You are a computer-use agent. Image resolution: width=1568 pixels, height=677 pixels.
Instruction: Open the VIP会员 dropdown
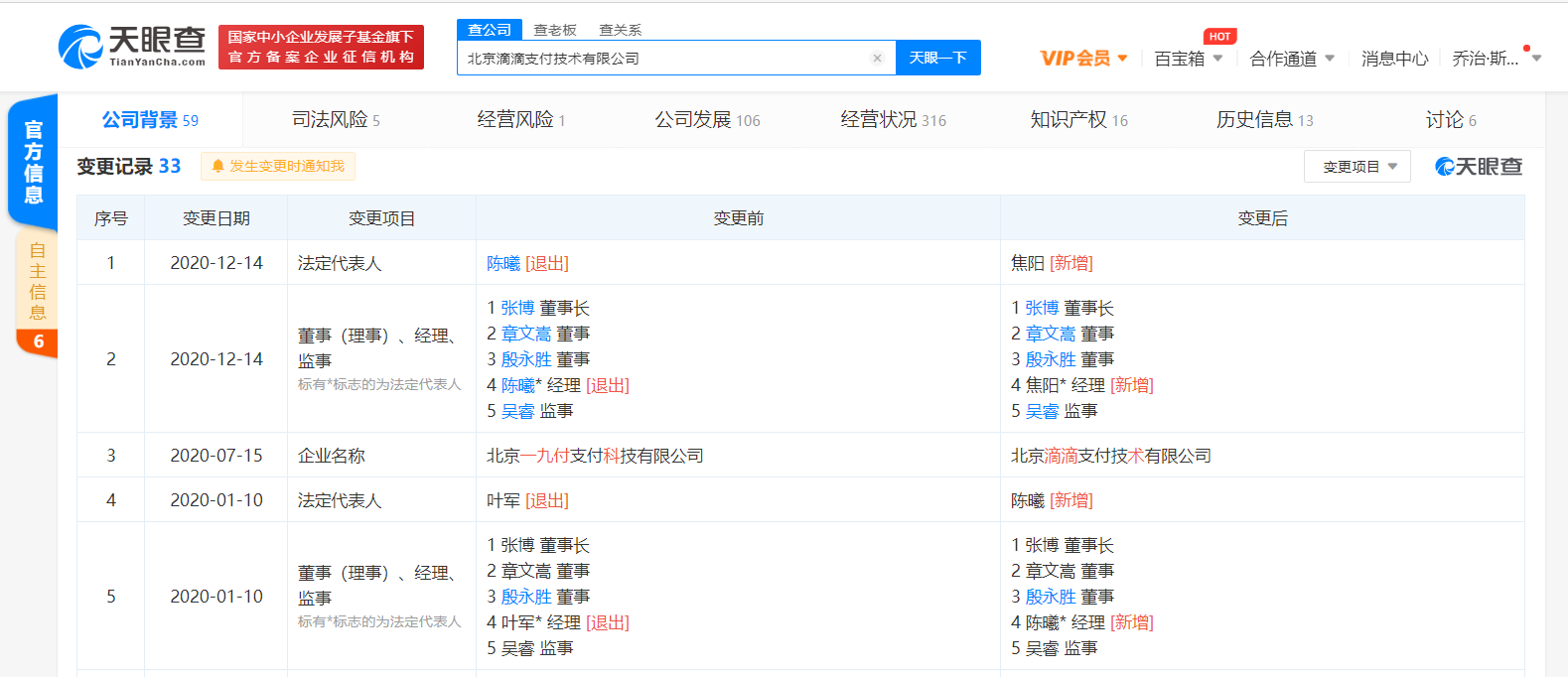1083,59
